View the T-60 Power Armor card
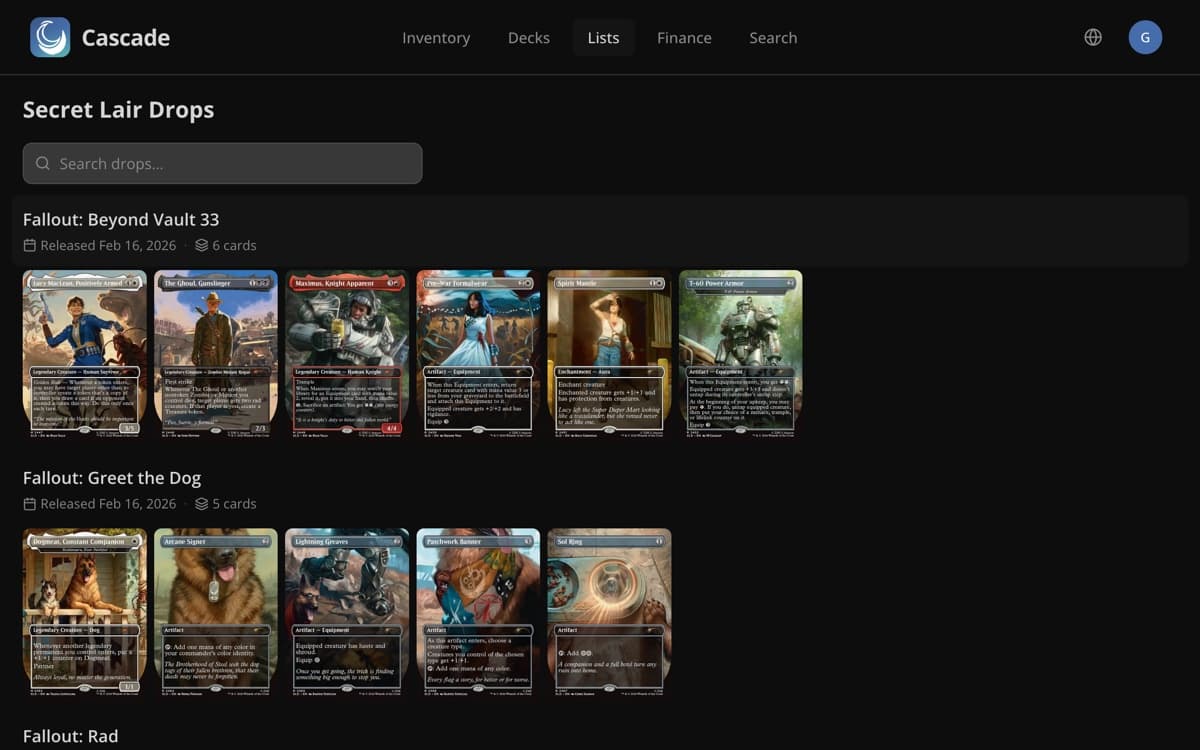Viewport: 1200px width, 750px height. tap(740, 355)
